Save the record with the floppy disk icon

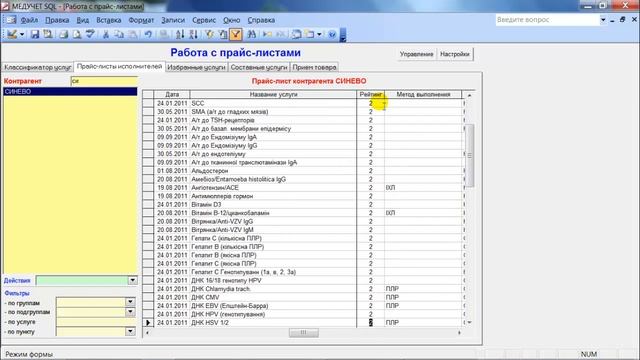pyautogui.click(x=35, y=34)
